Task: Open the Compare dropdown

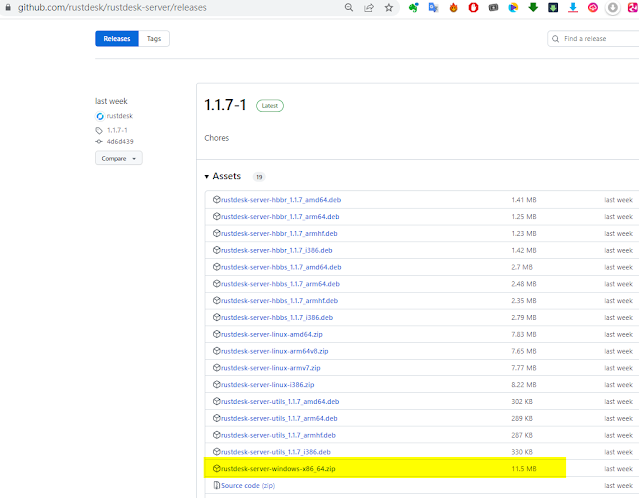Action: point(119,158)
